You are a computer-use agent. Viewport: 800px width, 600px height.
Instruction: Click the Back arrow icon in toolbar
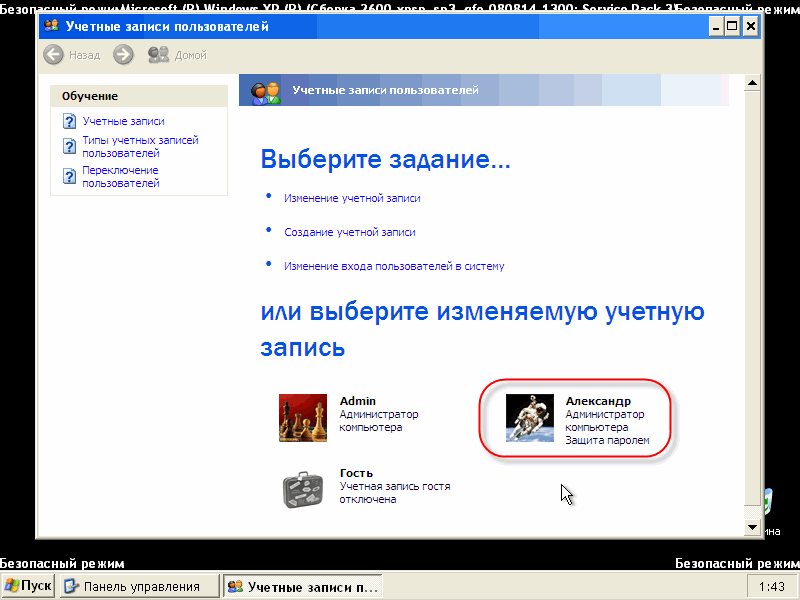tap(53, 55)
